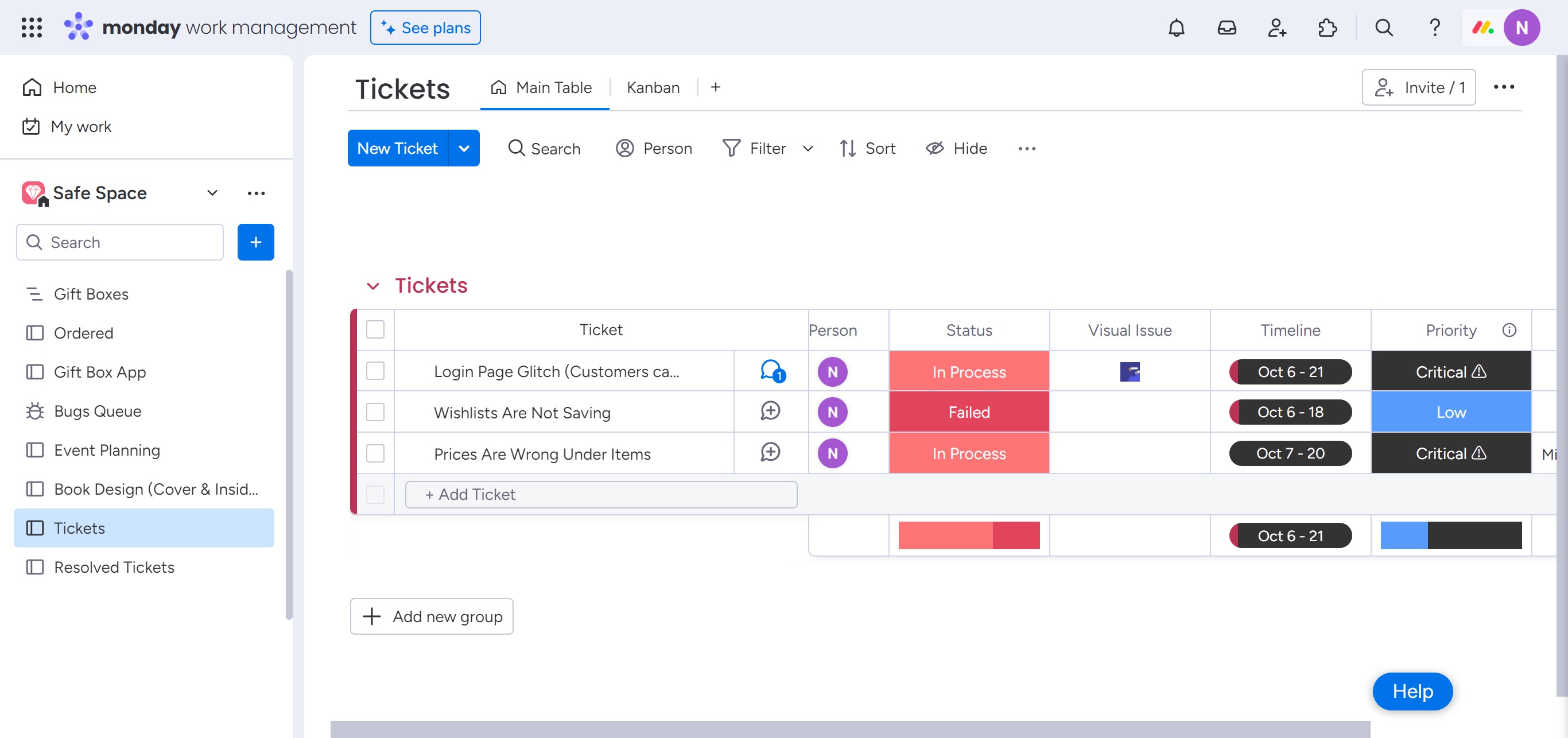Click the See plans button
This screenshot has width=1568, height=738.
pos(425,28)
